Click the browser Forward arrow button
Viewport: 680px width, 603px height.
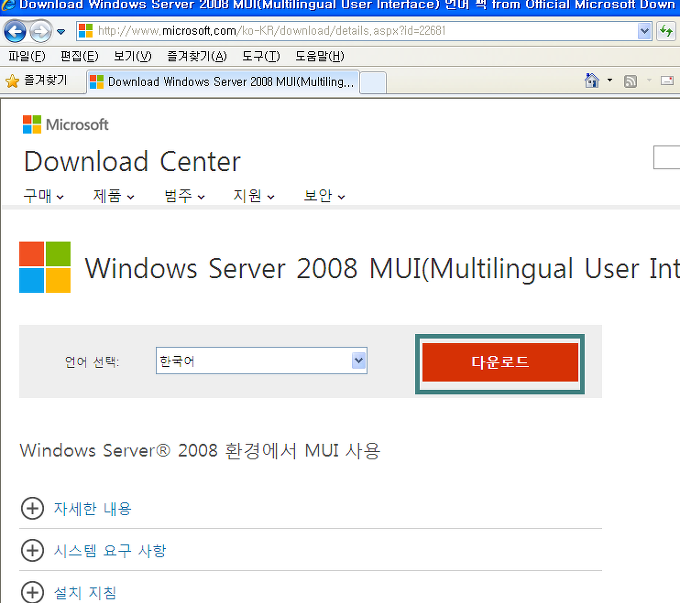[41, 32]
